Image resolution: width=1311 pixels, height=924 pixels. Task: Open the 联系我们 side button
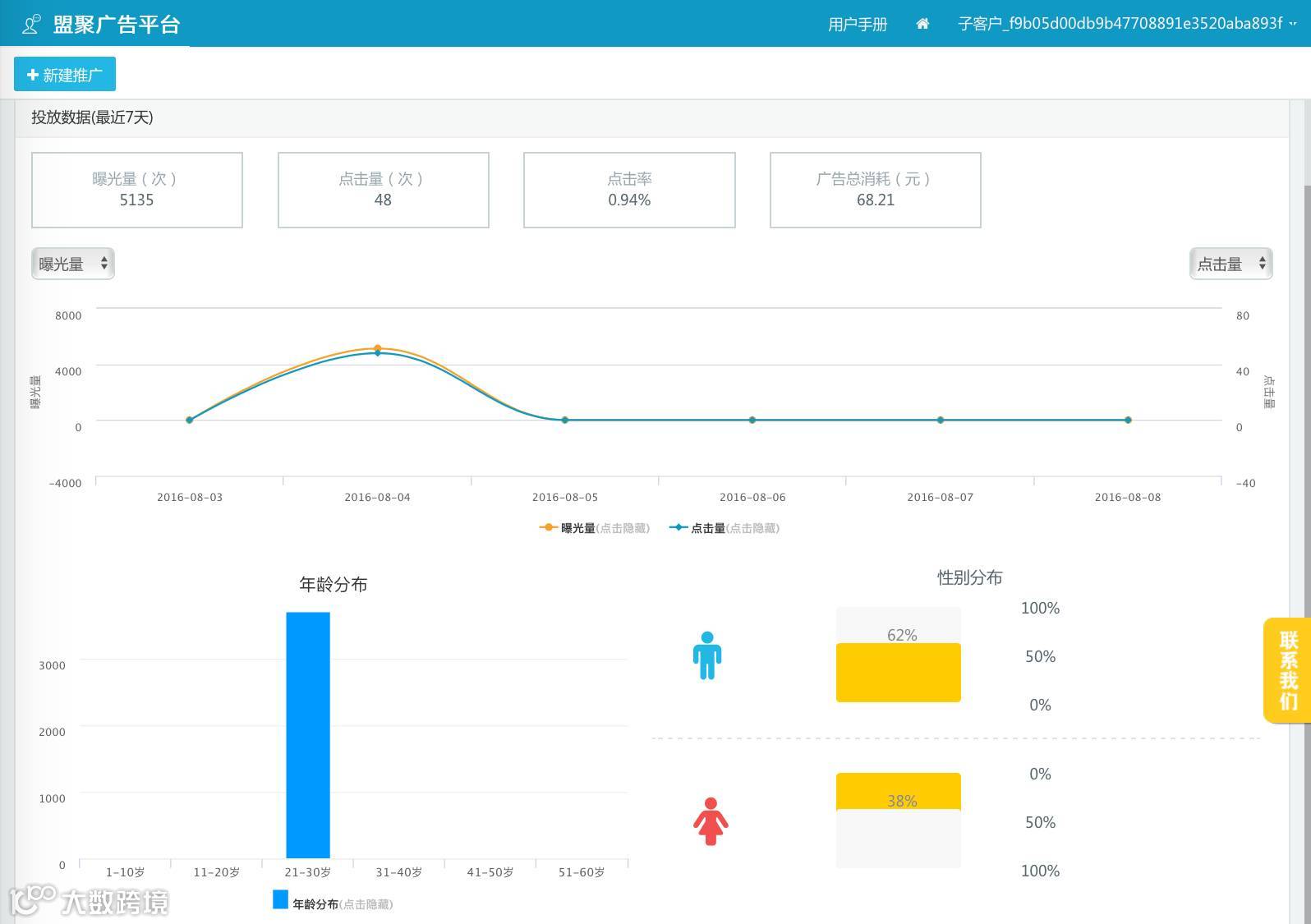pos(1287,670)
